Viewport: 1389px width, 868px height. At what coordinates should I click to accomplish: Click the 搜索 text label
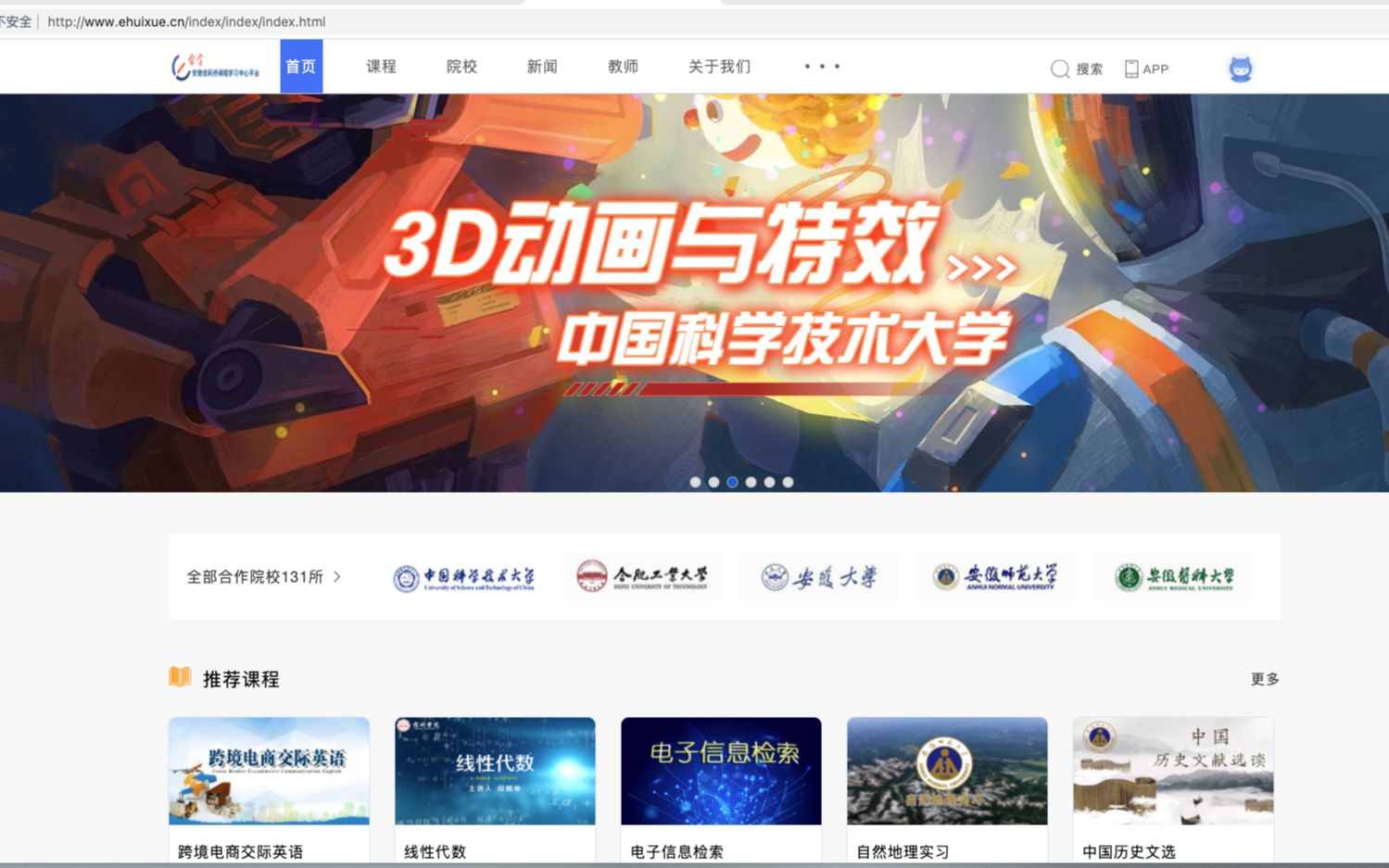(x=1090, y=69)
